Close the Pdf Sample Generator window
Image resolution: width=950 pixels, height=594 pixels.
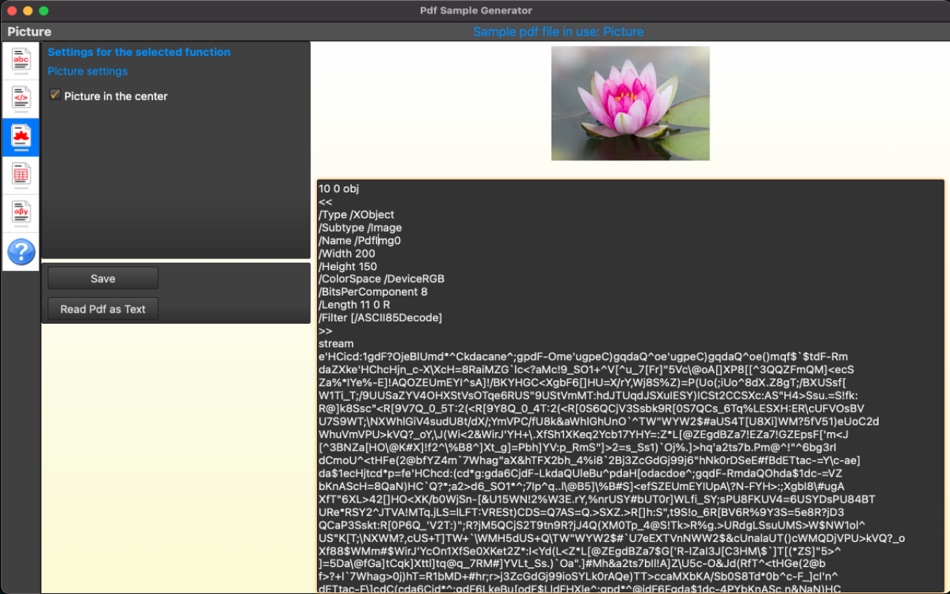11,11
